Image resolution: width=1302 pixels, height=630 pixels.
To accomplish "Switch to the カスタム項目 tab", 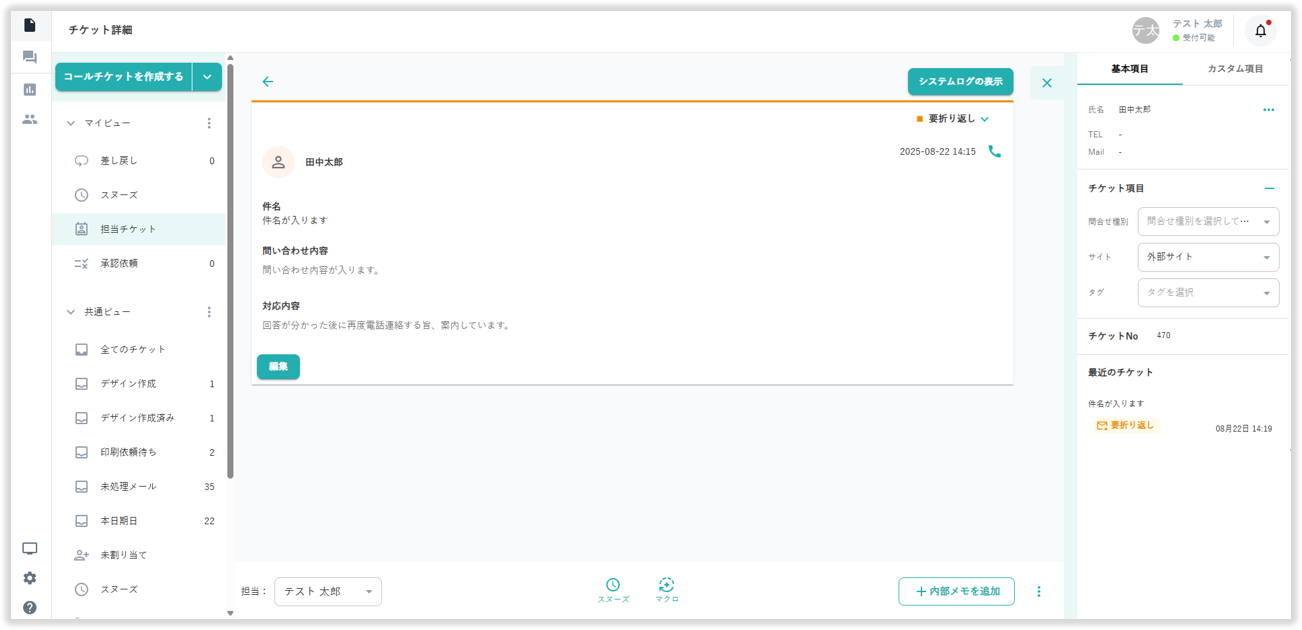I will (x=1235, y=69).
